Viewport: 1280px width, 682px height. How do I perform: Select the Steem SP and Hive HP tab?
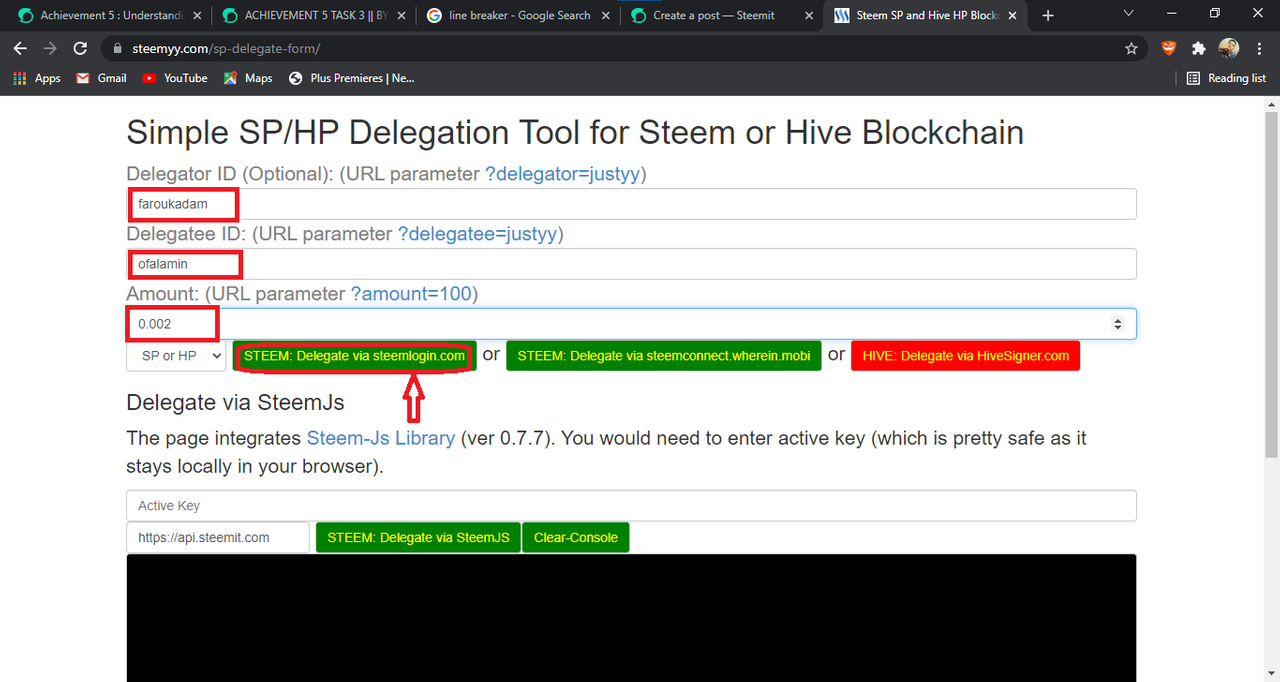click(x=925, y=15)
